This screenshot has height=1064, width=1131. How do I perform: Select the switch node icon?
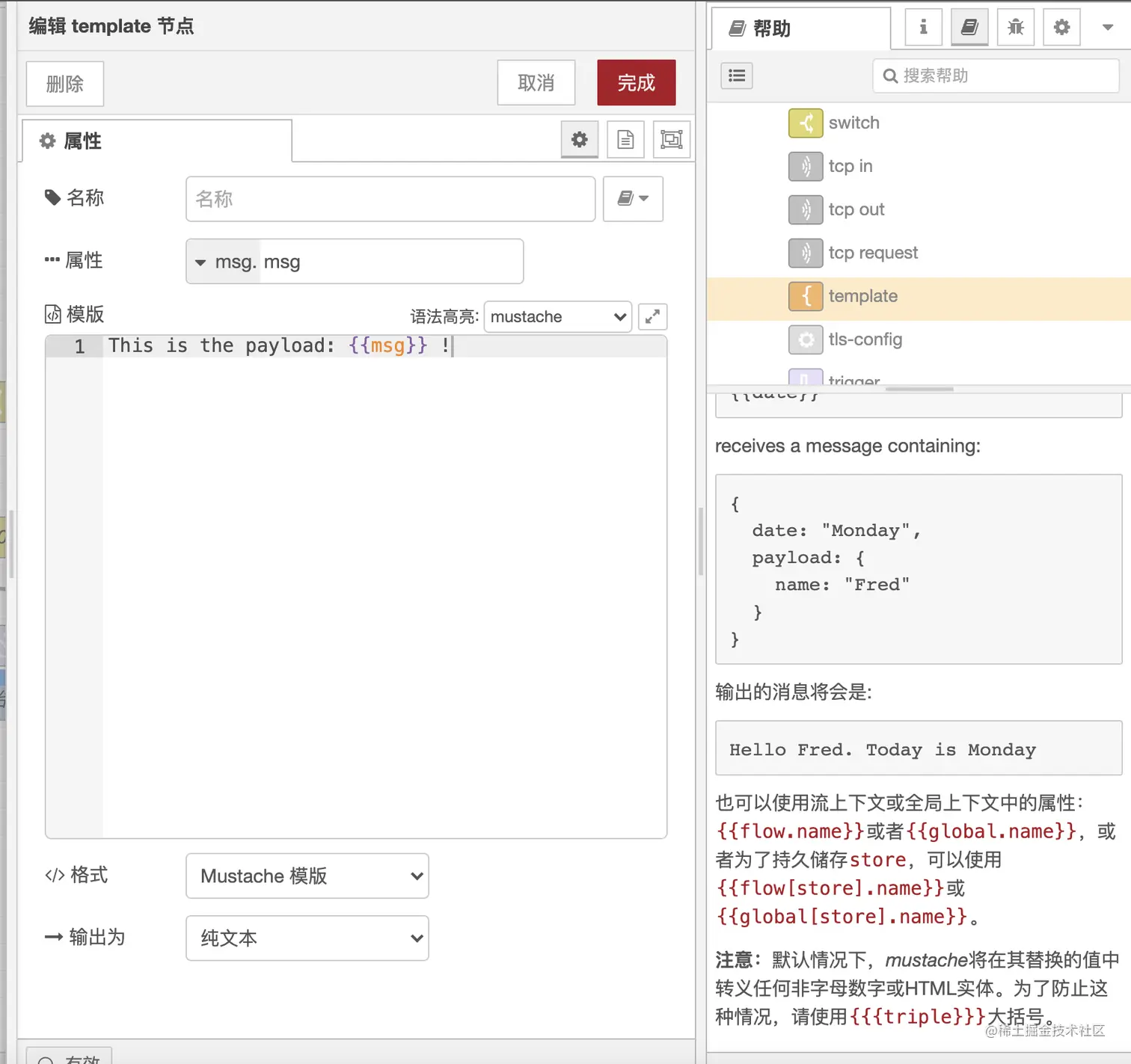point(806,123)
